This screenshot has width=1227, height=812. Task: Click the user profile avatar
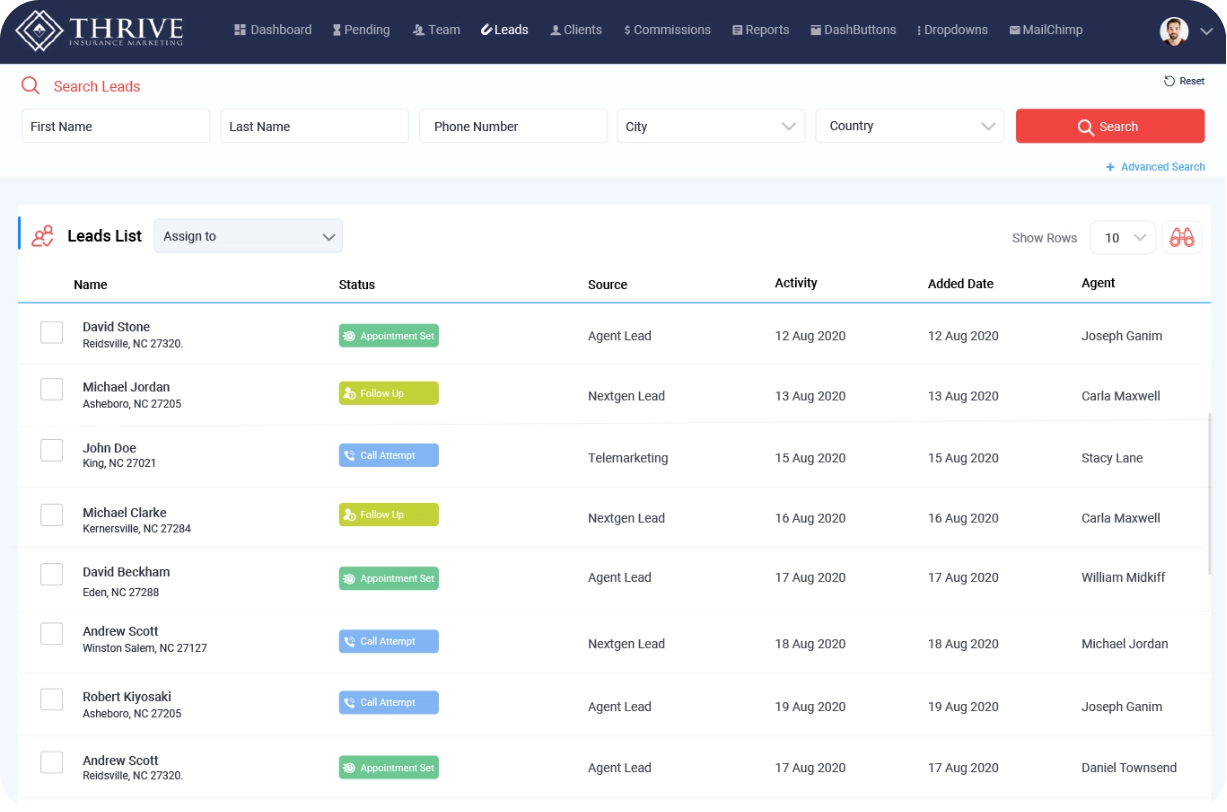point(1174,31)
